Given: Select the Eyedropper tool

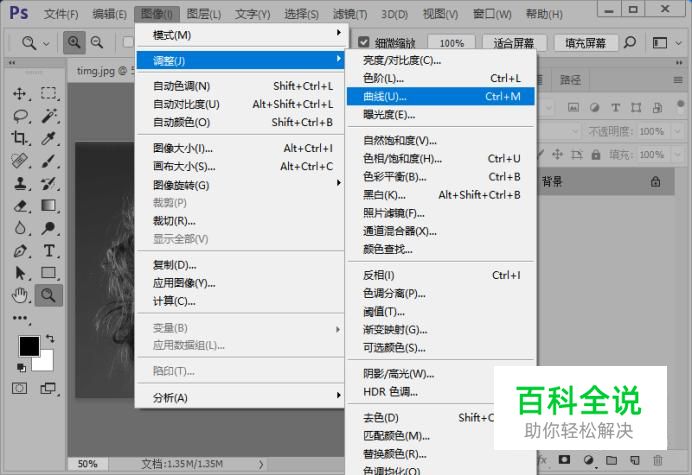Looking at the screenshot, I should coord(49,138).
